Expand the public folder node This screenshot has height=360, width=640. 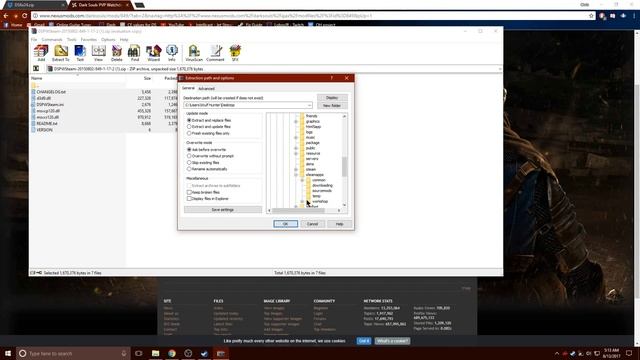296,148
